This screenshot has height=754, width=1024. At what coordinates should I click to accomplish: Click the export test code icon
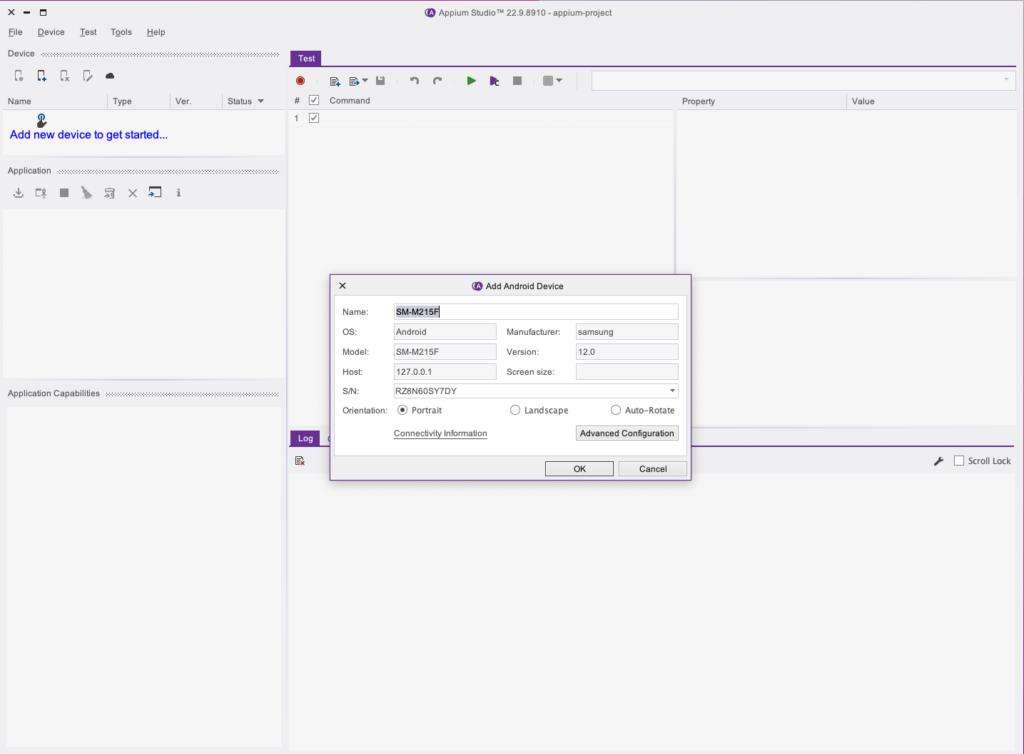point(355,81)
